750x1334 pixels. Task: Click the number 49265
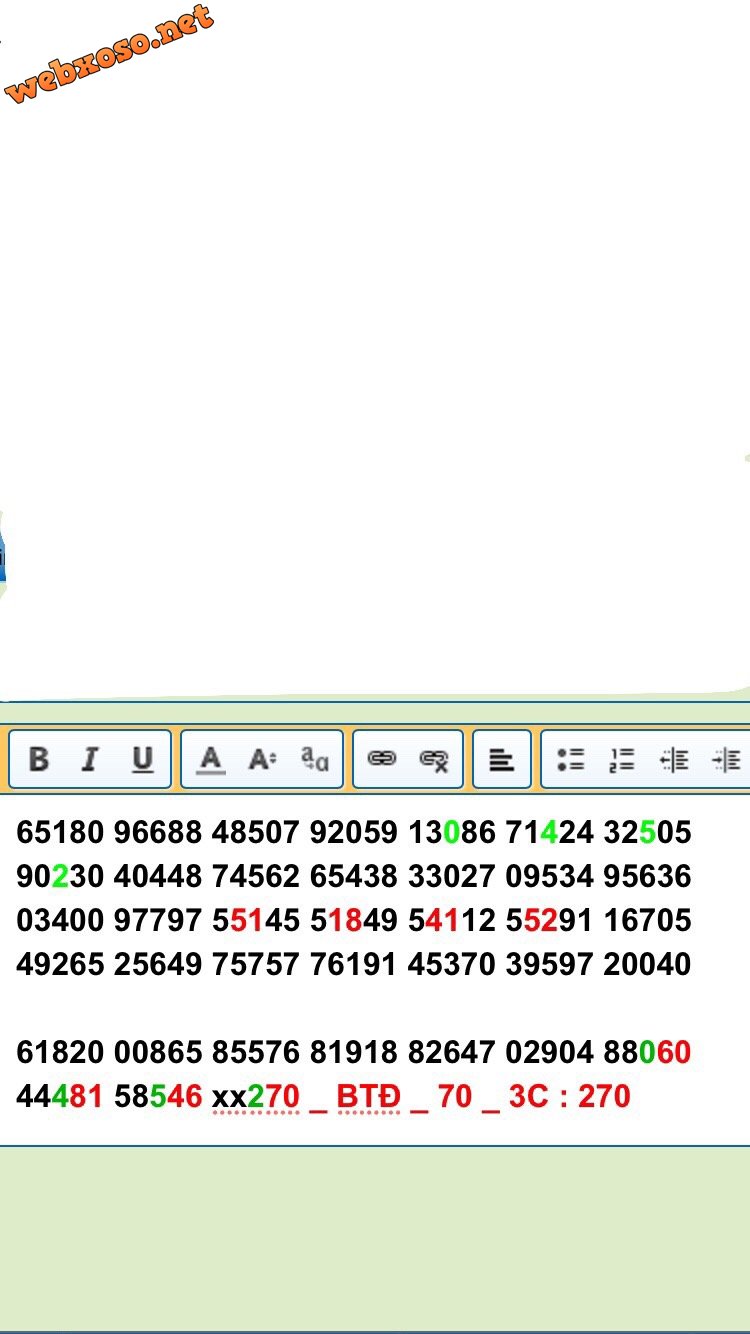tap(60, 964)
